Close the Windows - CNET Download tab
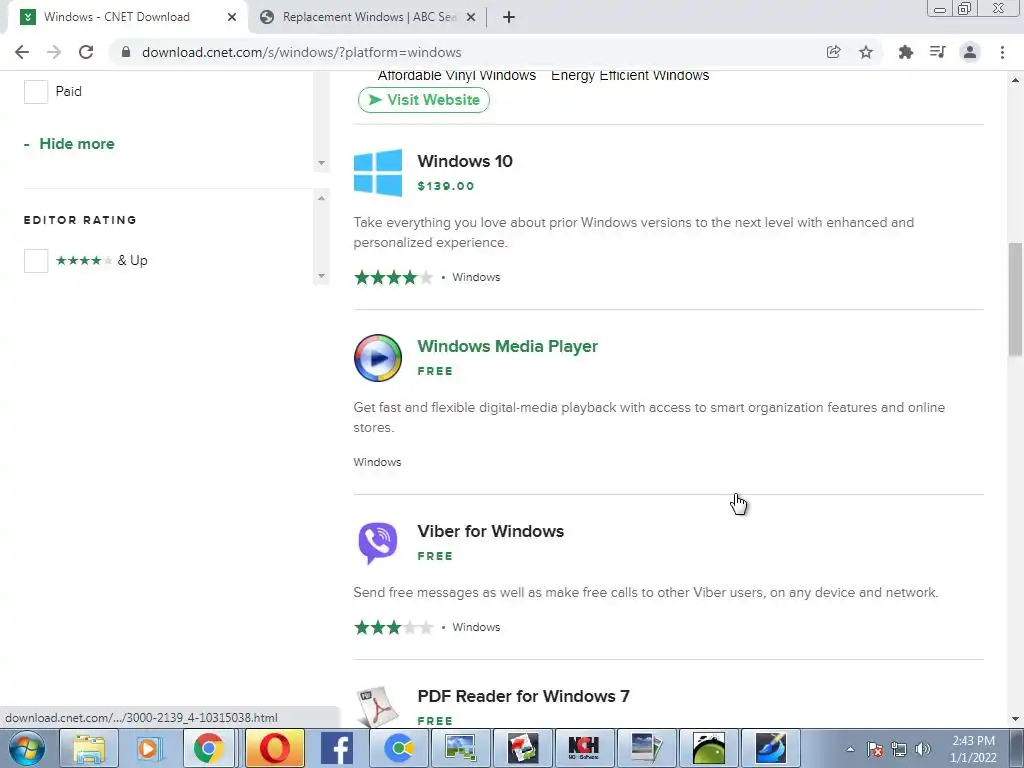The image size is (1024, 768). tap(232, 17)
